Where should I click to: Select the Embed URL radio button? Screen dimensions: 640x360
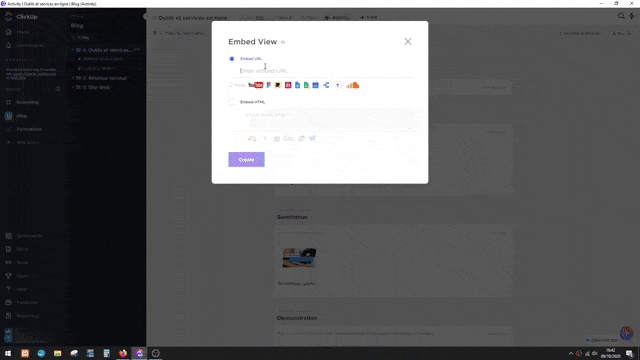point(232,59)
